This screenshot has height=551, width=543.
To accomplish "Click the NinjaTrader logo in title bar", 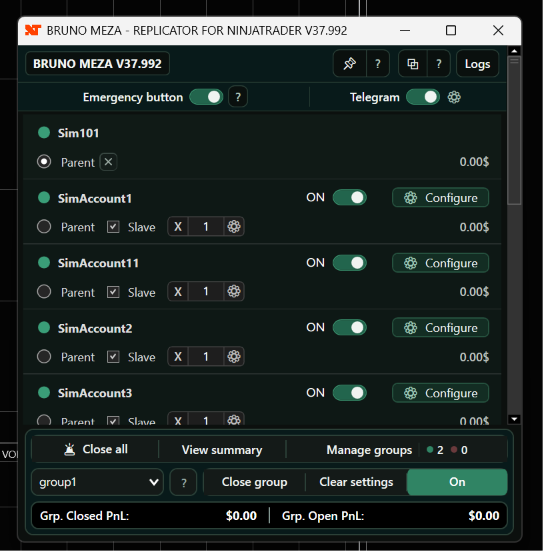I will point(33,30).
